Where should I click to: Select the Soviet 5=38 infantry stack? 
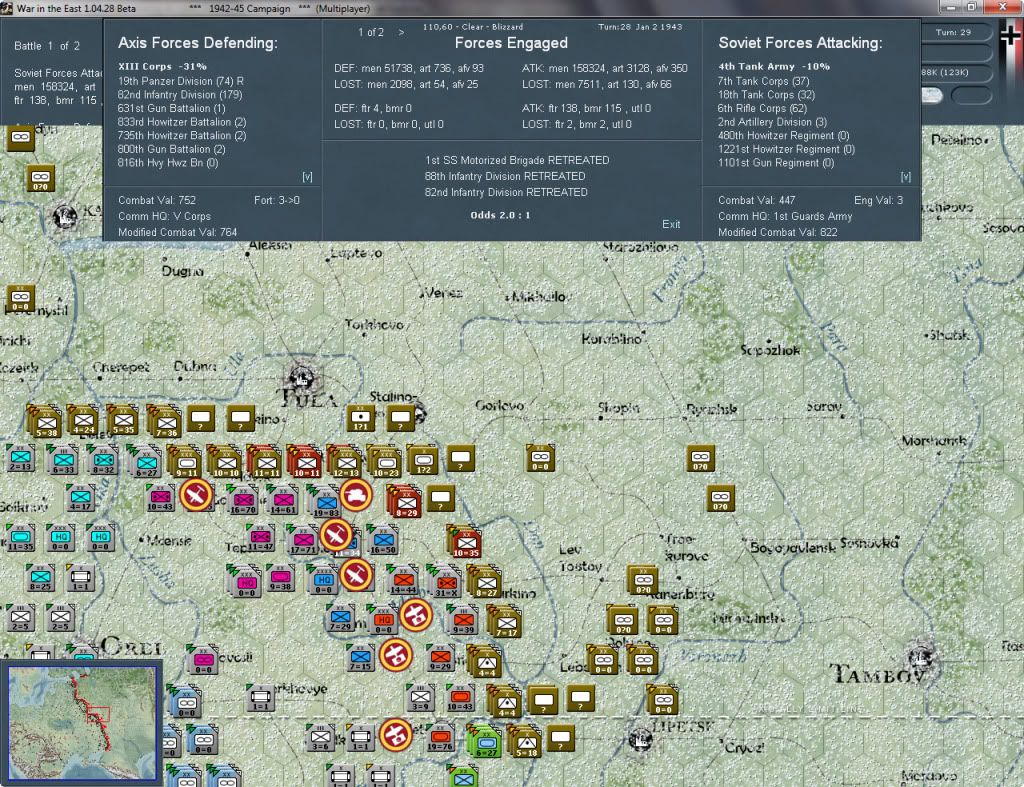44,421
